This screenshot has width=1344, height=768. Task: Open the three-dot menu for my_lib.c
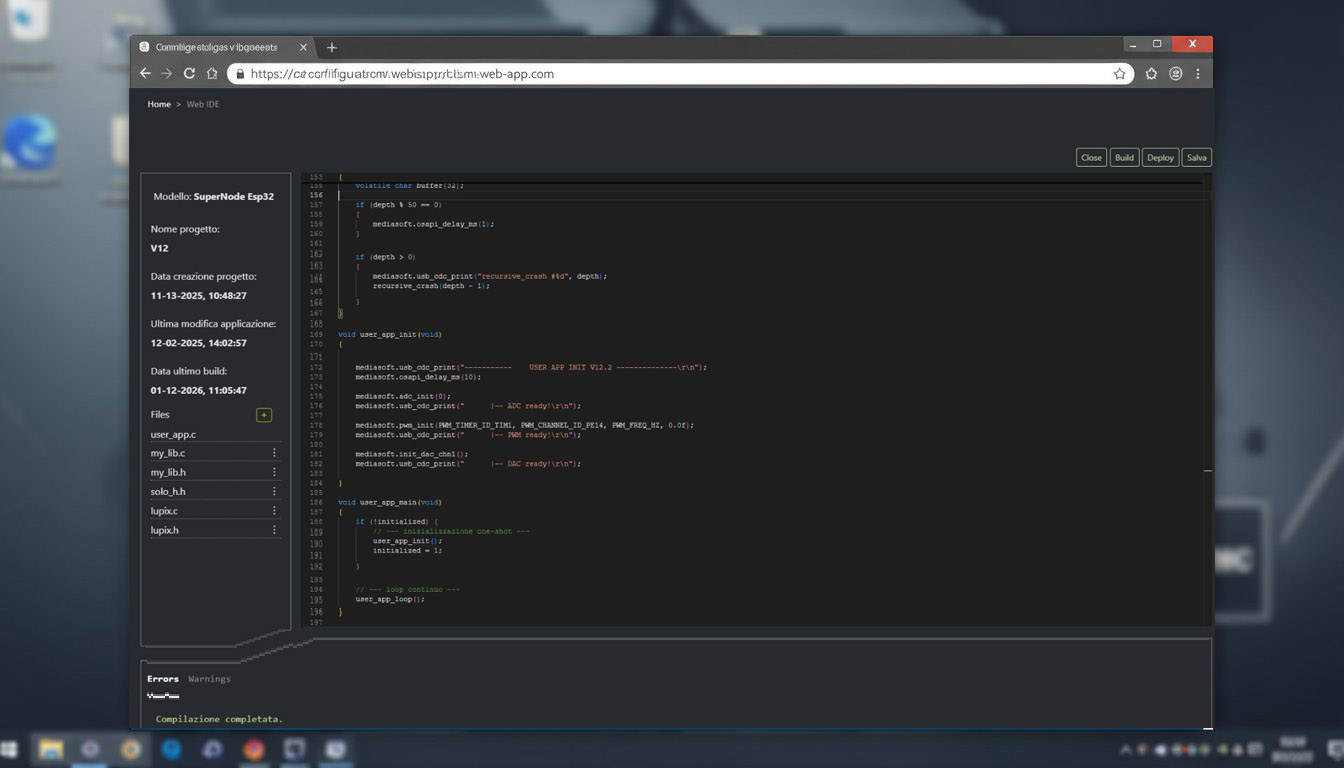(x=274, y=453)
